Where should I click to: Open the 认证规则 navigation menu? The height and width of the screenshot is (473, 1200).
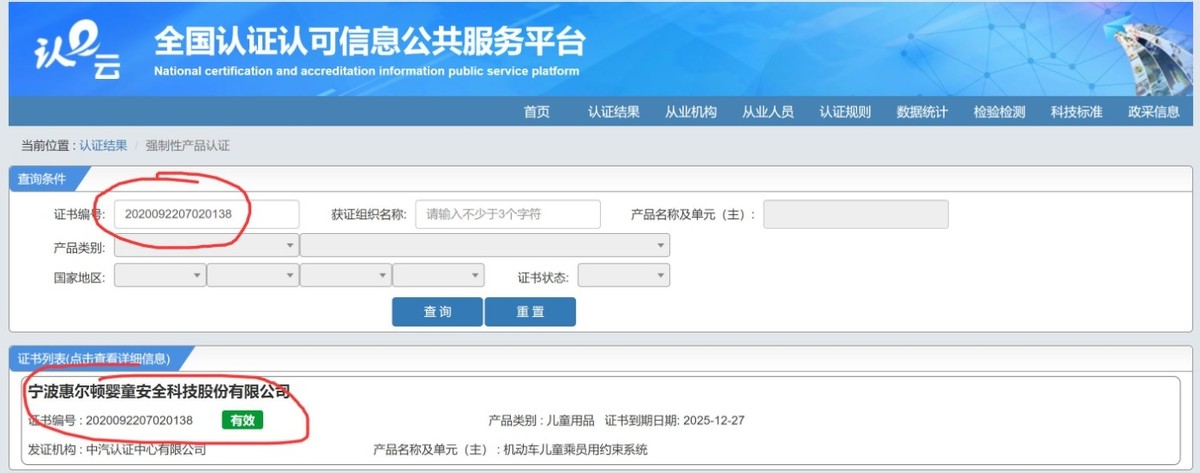[x=845, y=112]
